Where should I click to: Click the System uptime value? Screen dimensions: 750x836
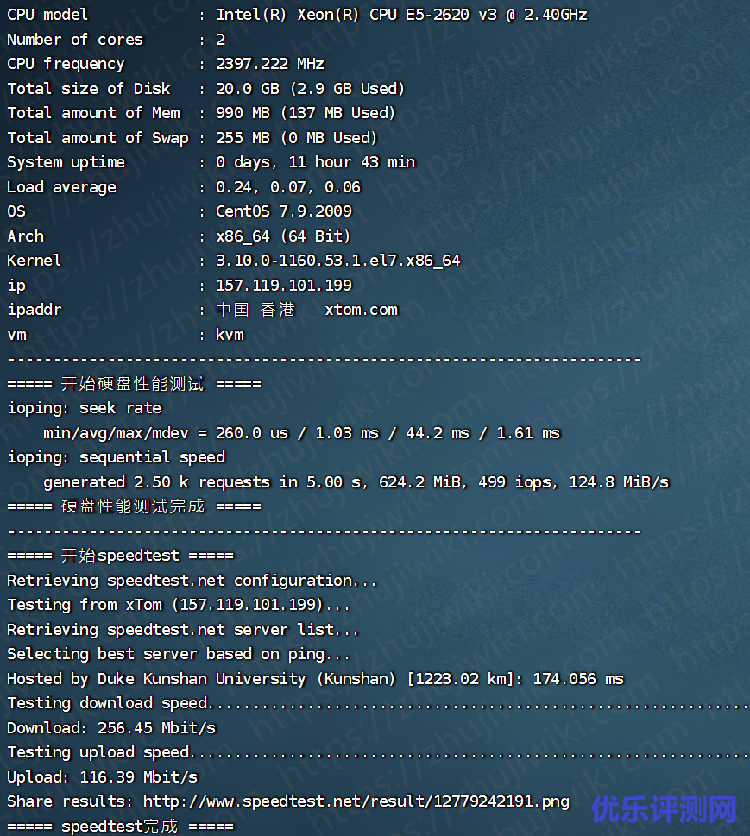[315, 162]
